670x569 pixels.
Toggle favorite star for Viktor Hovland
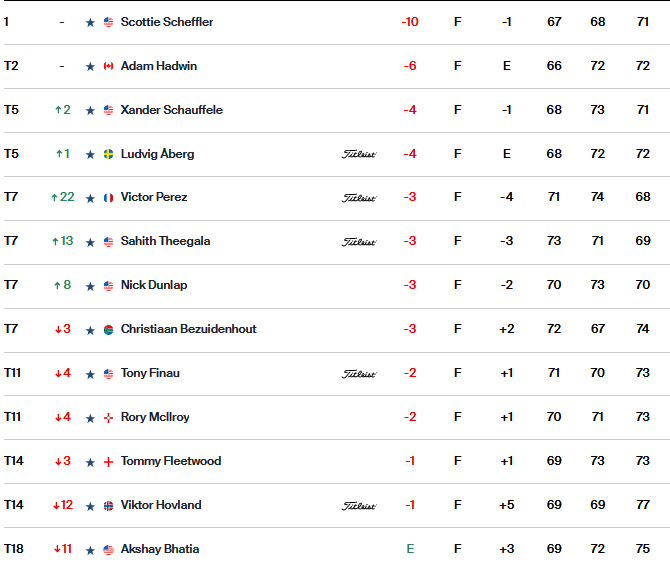[x=90, y=506]
